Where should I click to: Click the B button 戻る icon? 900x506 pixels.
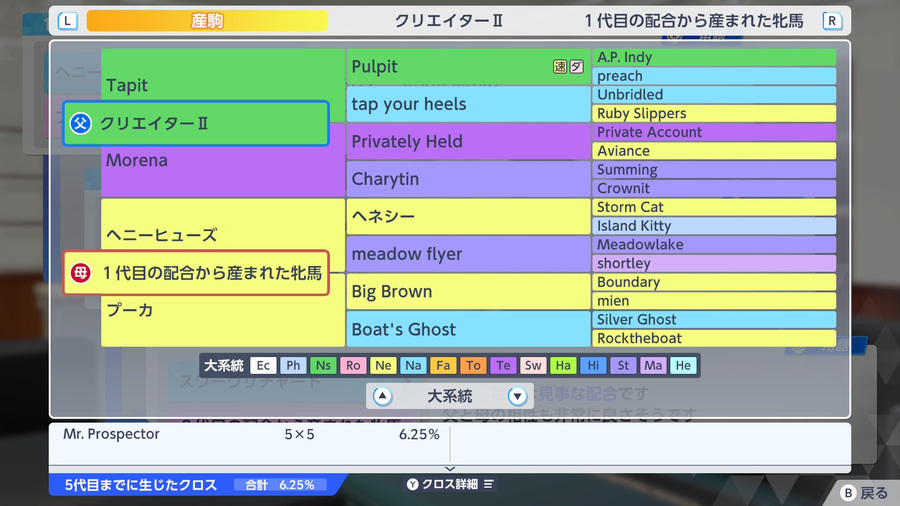pos(848,493)
